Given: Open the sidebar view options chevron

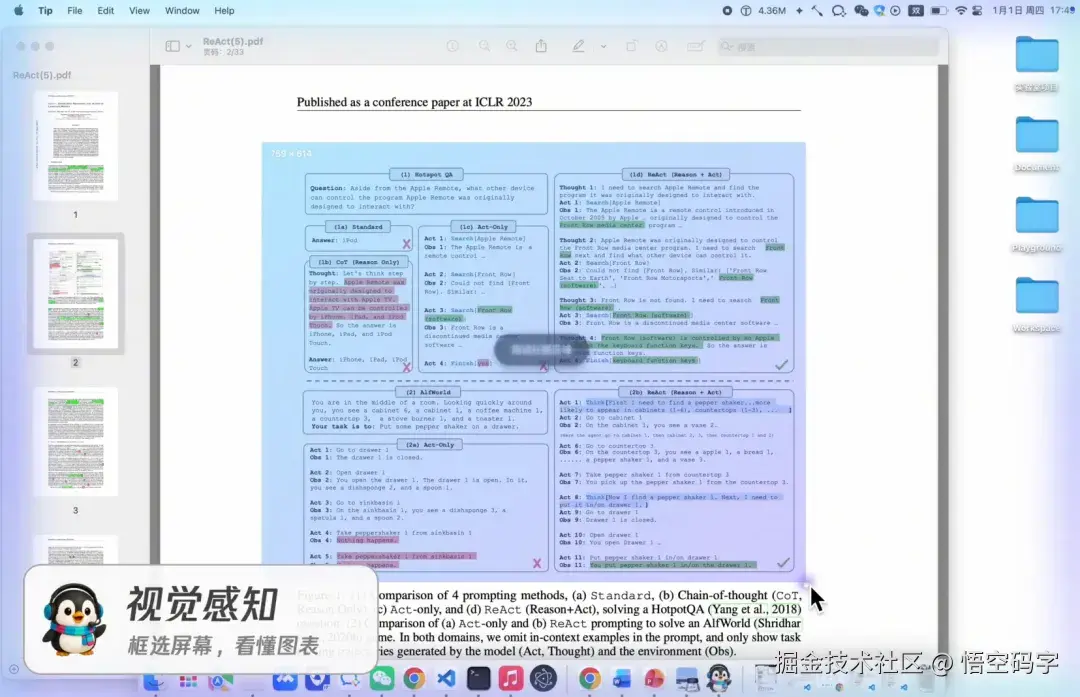Looking at the screenshot, I should (x=189, y=46).
